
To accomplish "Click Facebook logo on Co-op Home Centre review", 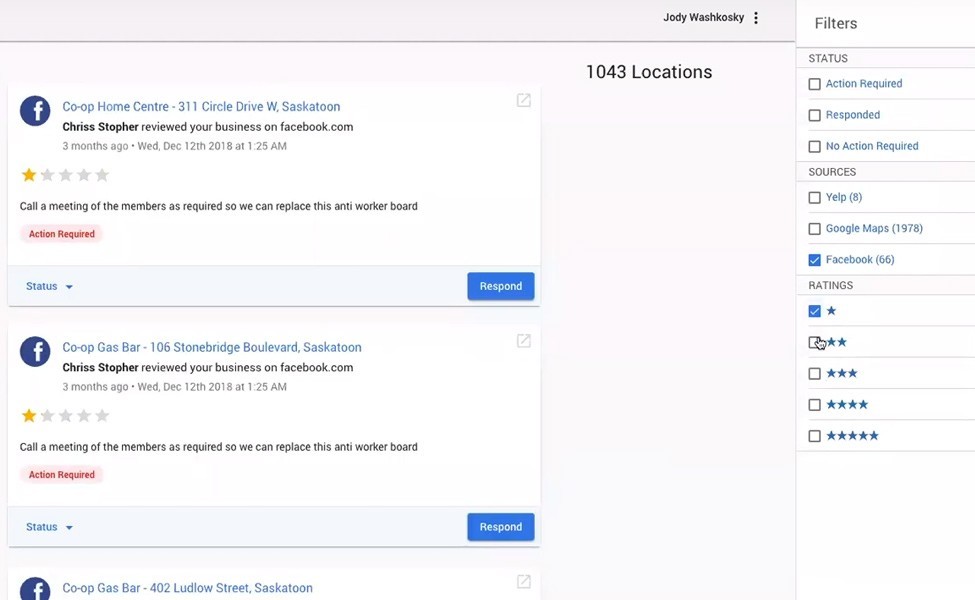I will tap(35, 111).
